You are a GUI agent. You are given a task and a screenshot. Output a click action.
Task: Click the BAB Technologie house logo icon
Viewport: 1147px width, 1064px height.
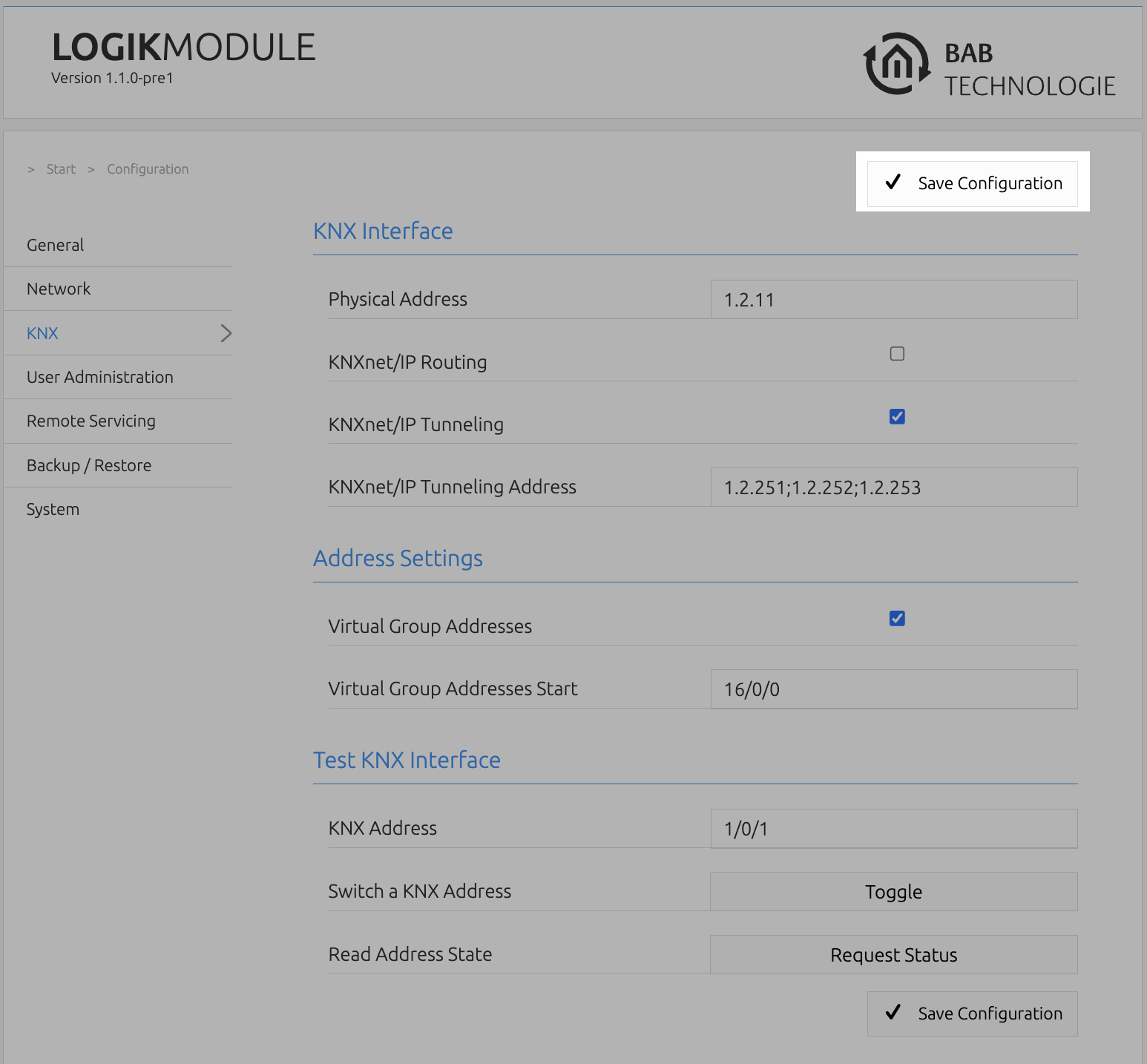pos(897,64)
